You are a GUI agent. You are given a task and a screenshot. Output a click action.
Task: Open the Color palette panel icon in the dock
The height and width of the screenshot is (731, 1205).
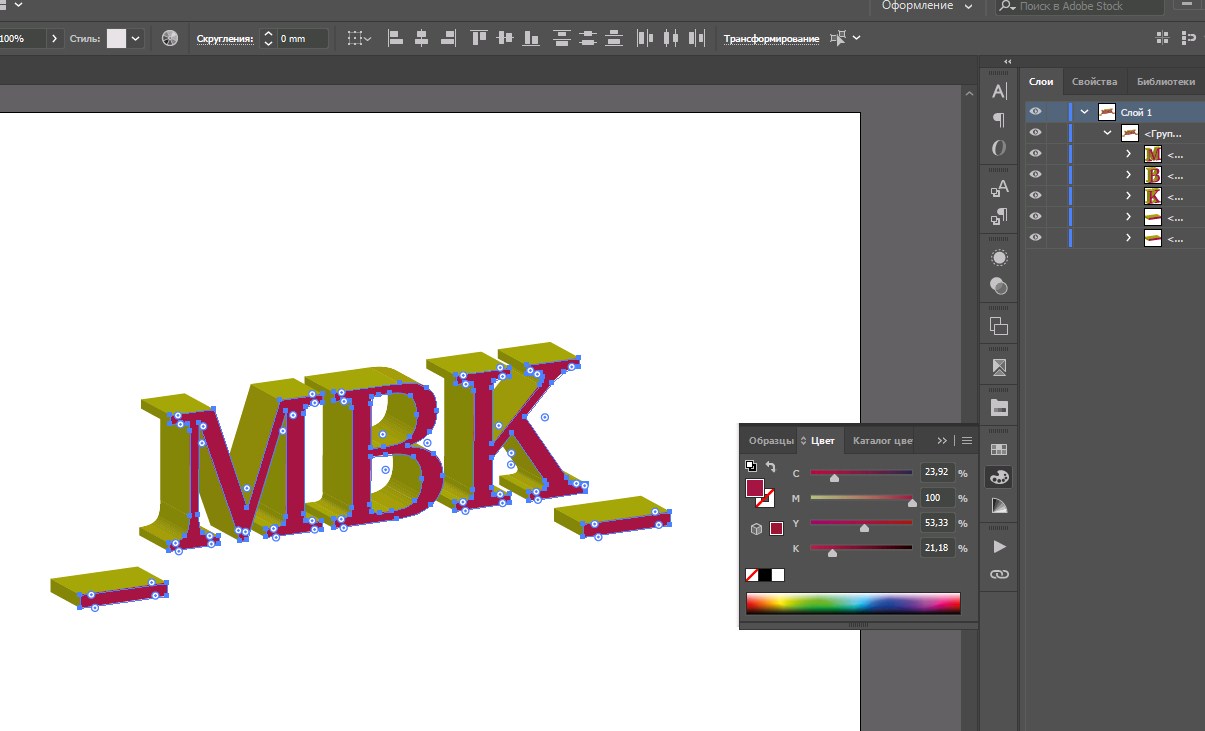click(999, 478)
